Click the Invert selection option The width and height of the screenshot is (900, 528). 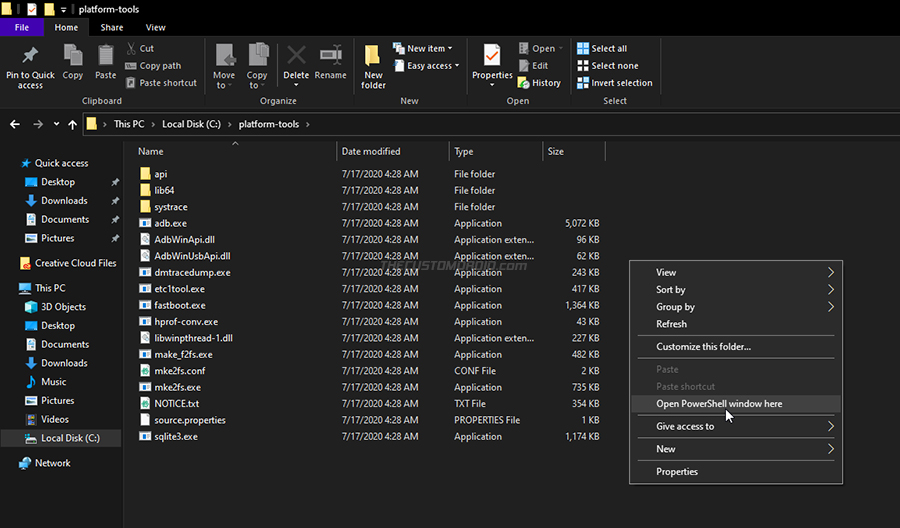(615, 83)
